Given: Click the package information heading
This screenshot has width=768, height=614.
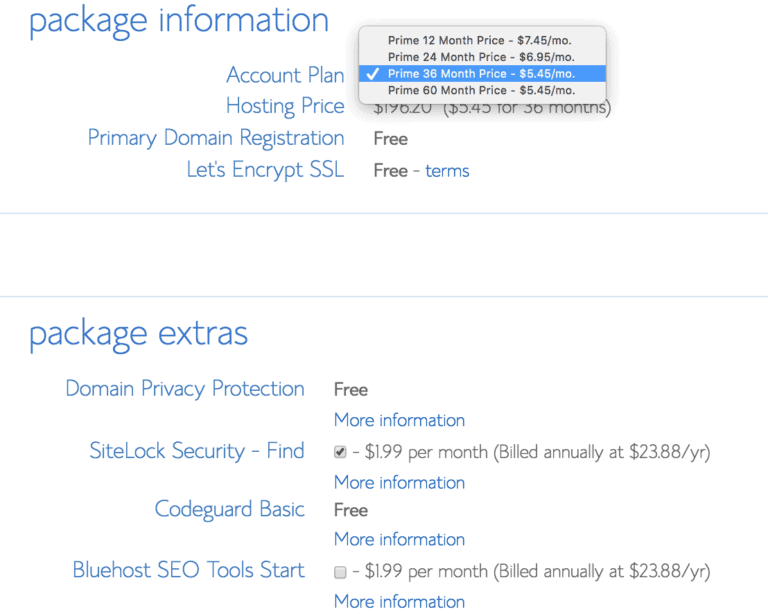Looking at the screenshot, I should pos(179,22).
